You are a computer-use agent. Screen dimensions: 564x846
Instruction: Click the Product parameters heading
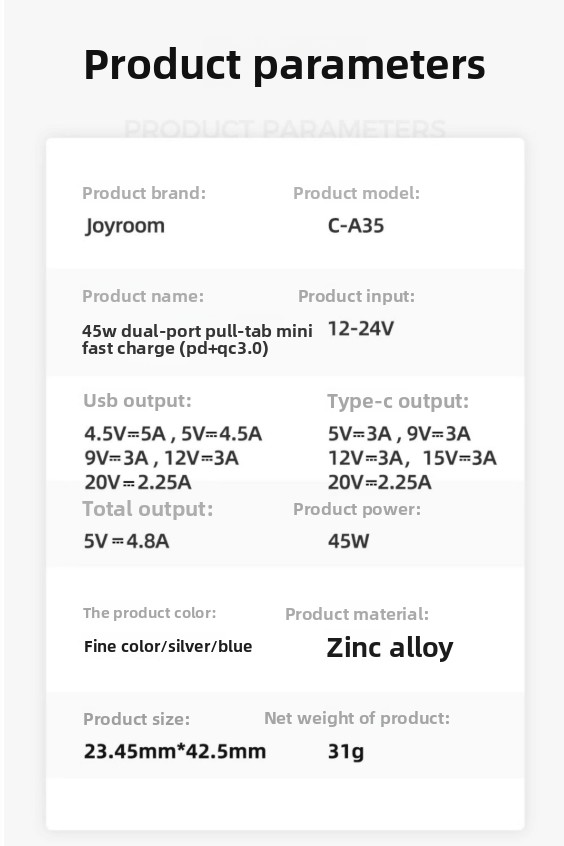284,66
